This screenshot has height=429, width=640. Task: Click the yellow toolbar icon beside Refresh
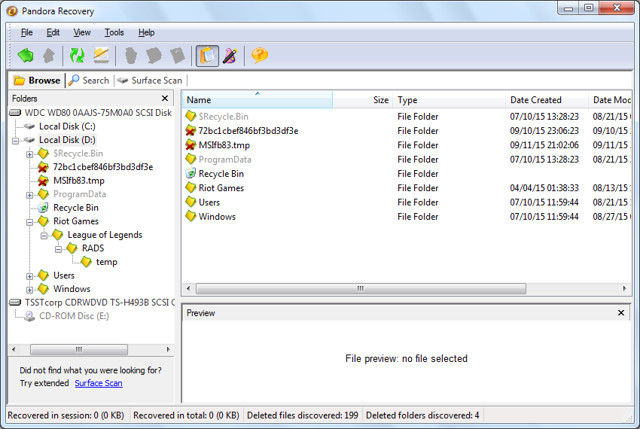[101, 55]
